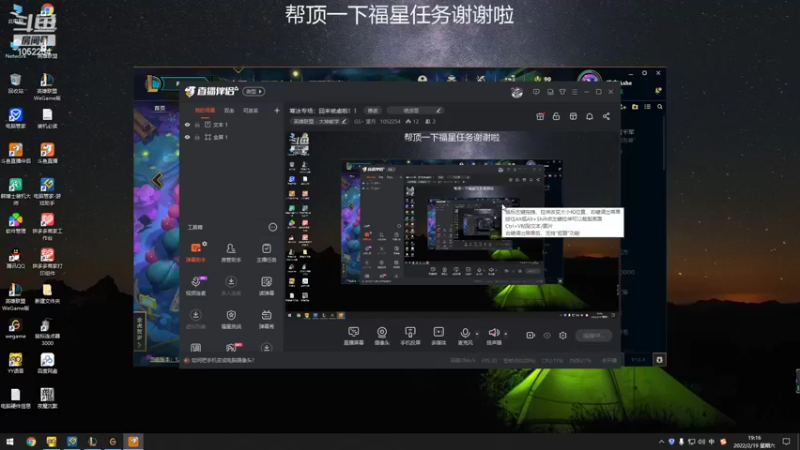Open Chrome from the taskbar
Image resolution: width=800 pixels, height=450 pixels.
click(x=31, y=441)
